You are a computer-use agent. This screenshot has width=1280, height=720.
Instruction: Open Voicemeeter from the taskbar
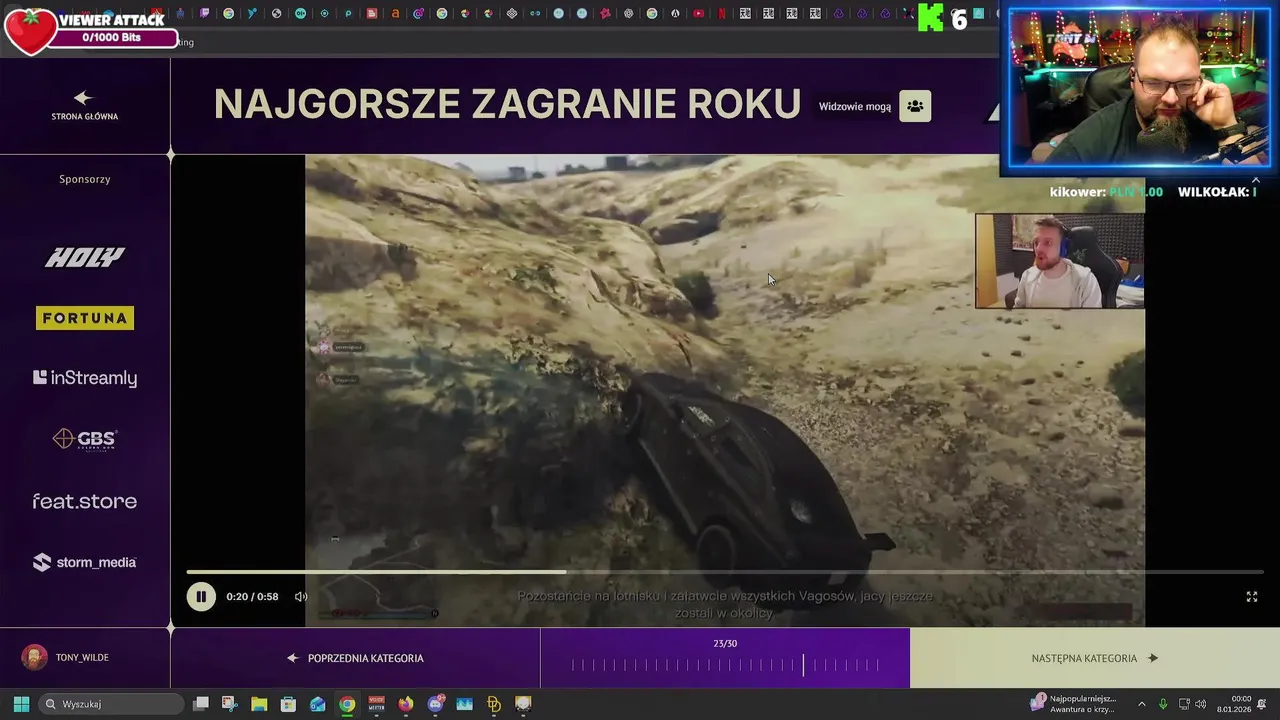point(377,704)
